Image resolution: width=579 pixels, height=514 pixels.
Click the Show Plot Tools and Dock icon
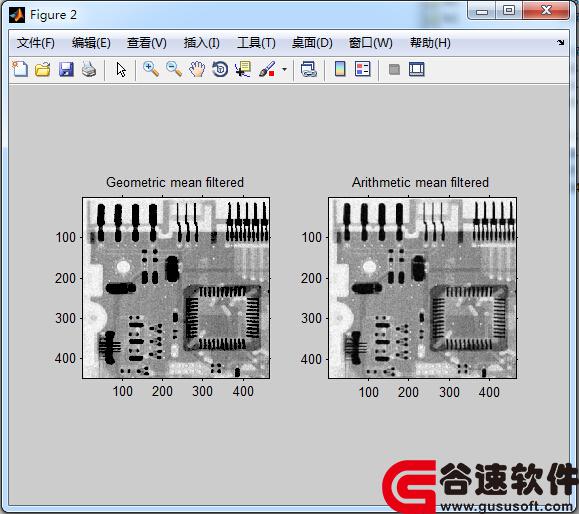tap(417, 69)
